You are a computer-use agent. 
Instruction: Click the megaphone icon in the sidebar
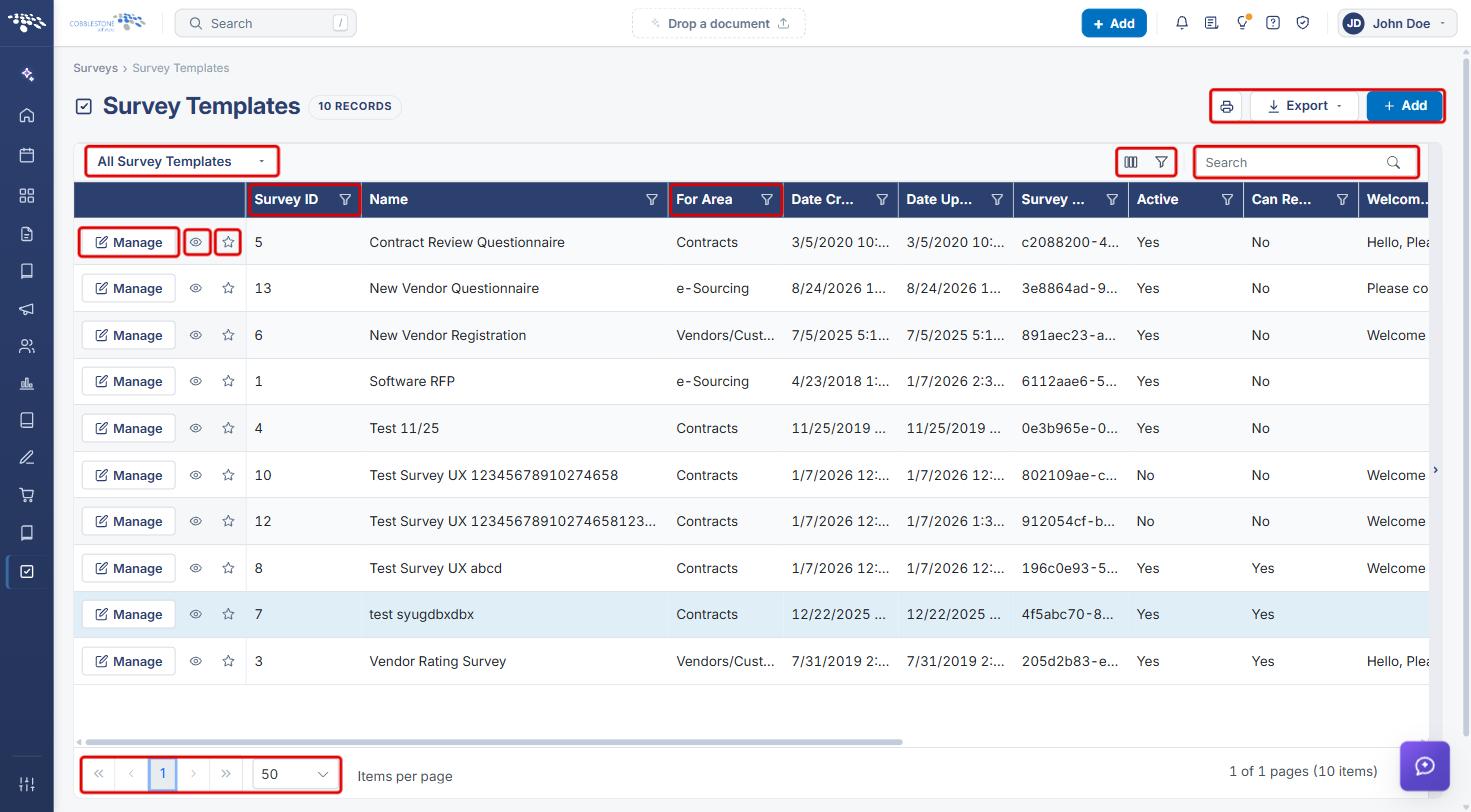click(x=27, y=309)
